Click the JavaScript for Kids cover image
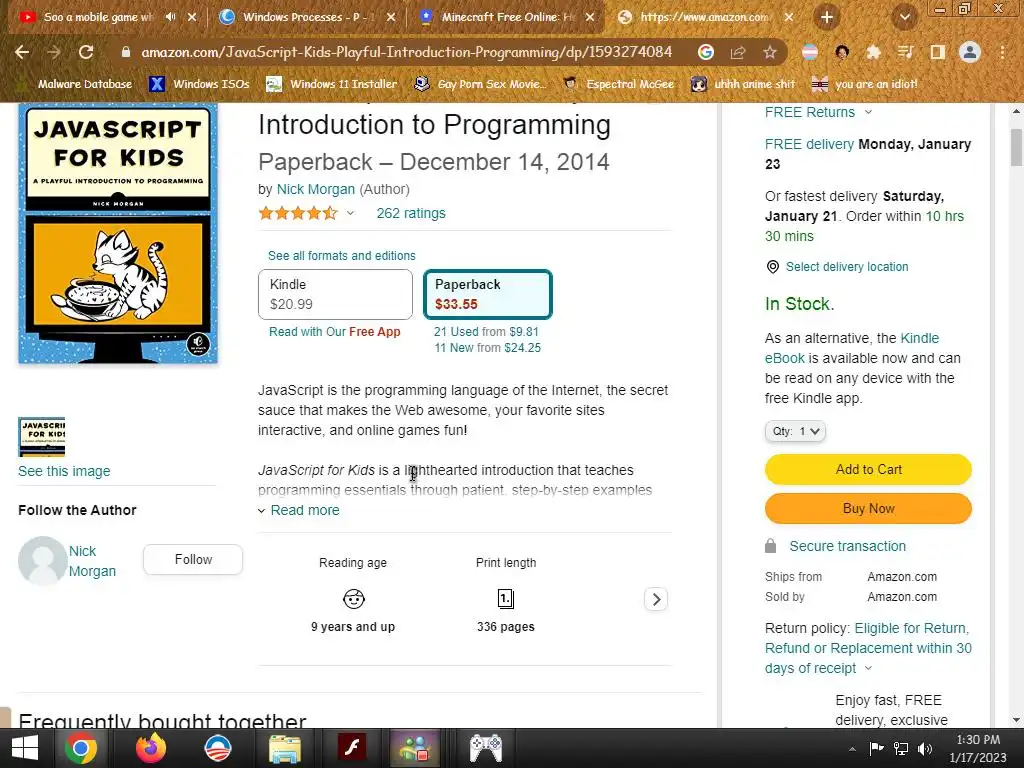Image resolution: width=1024 pixels, height=768 pixels. [x=118, y=233]
